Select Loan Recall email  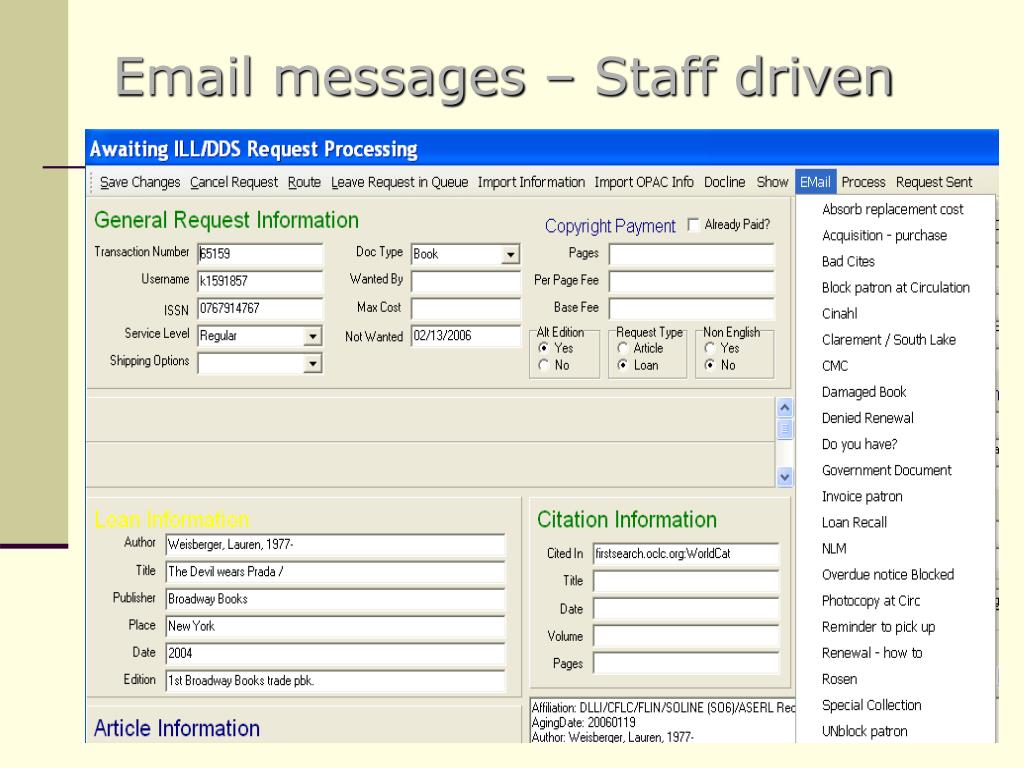tap(854, 522)
